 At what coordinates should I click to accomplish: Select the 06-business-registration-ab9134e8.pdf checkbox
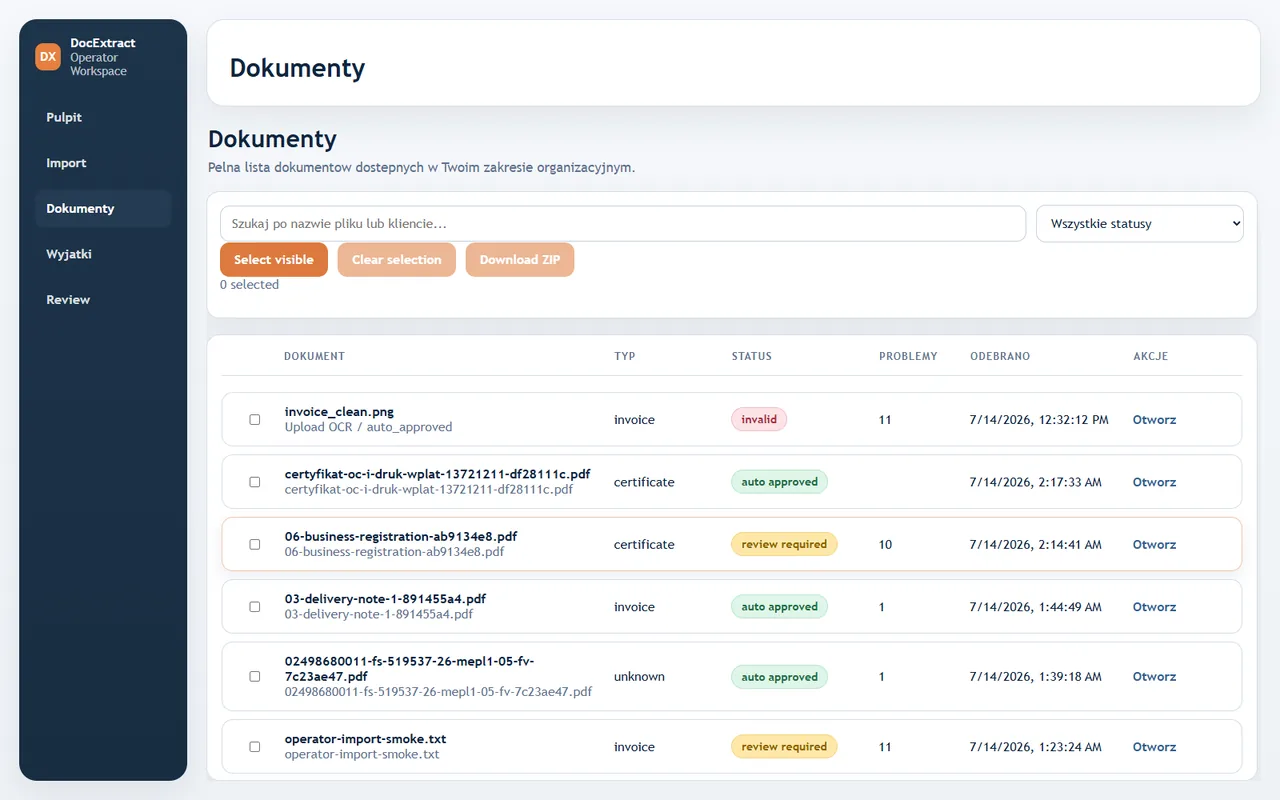pos(255,545)
